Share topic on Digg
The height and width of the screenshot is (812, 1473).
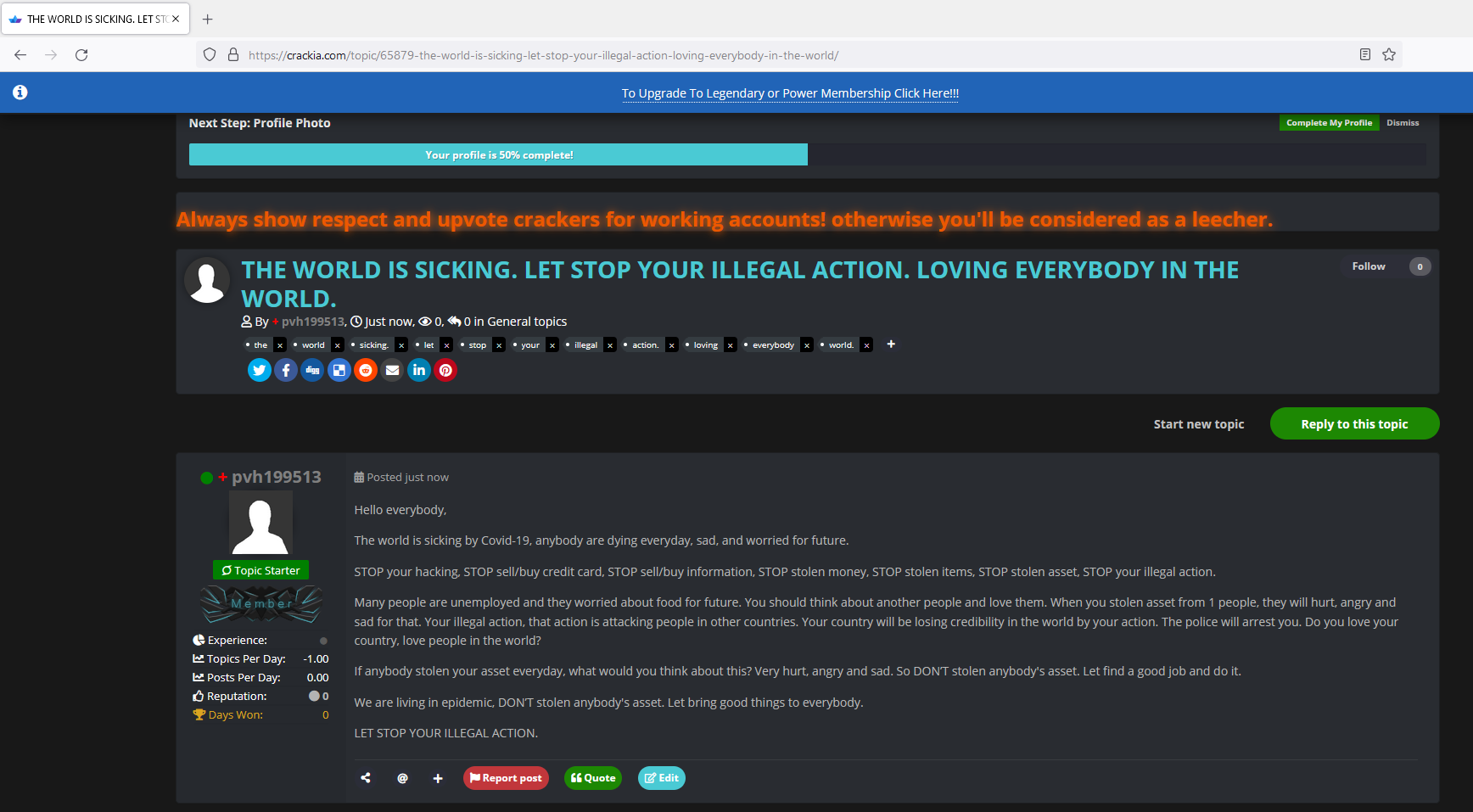click(312, 370)
